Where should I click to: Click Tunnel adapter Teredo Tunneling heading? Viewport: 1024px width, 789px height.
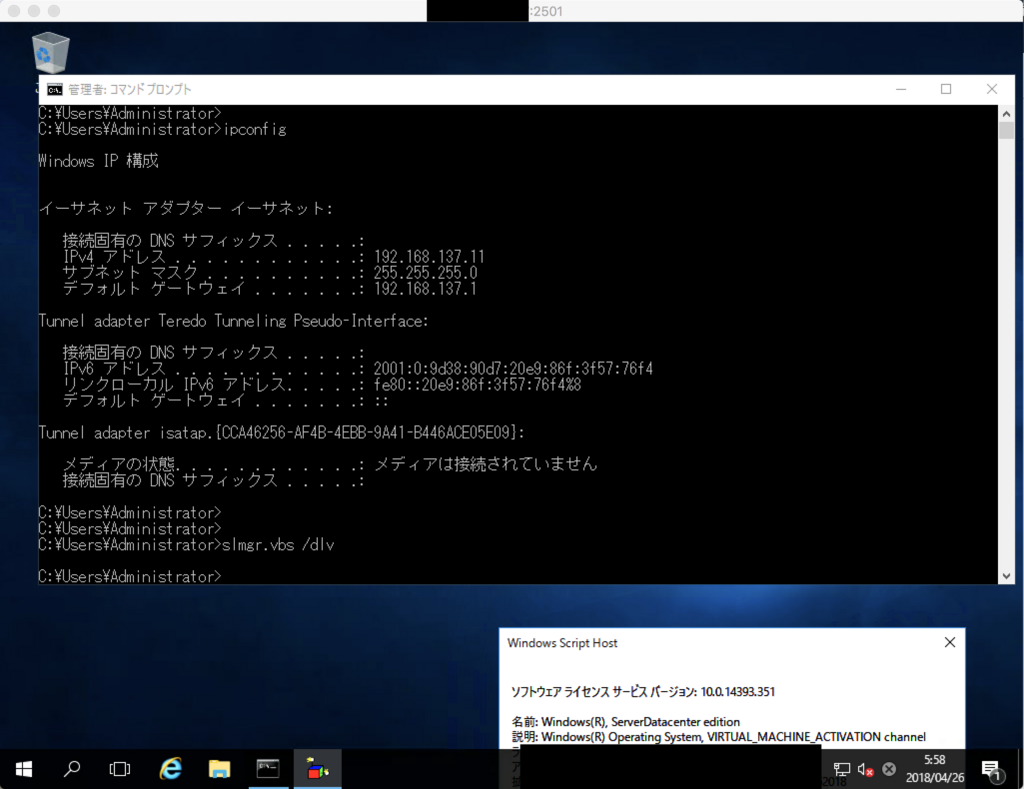233,321
